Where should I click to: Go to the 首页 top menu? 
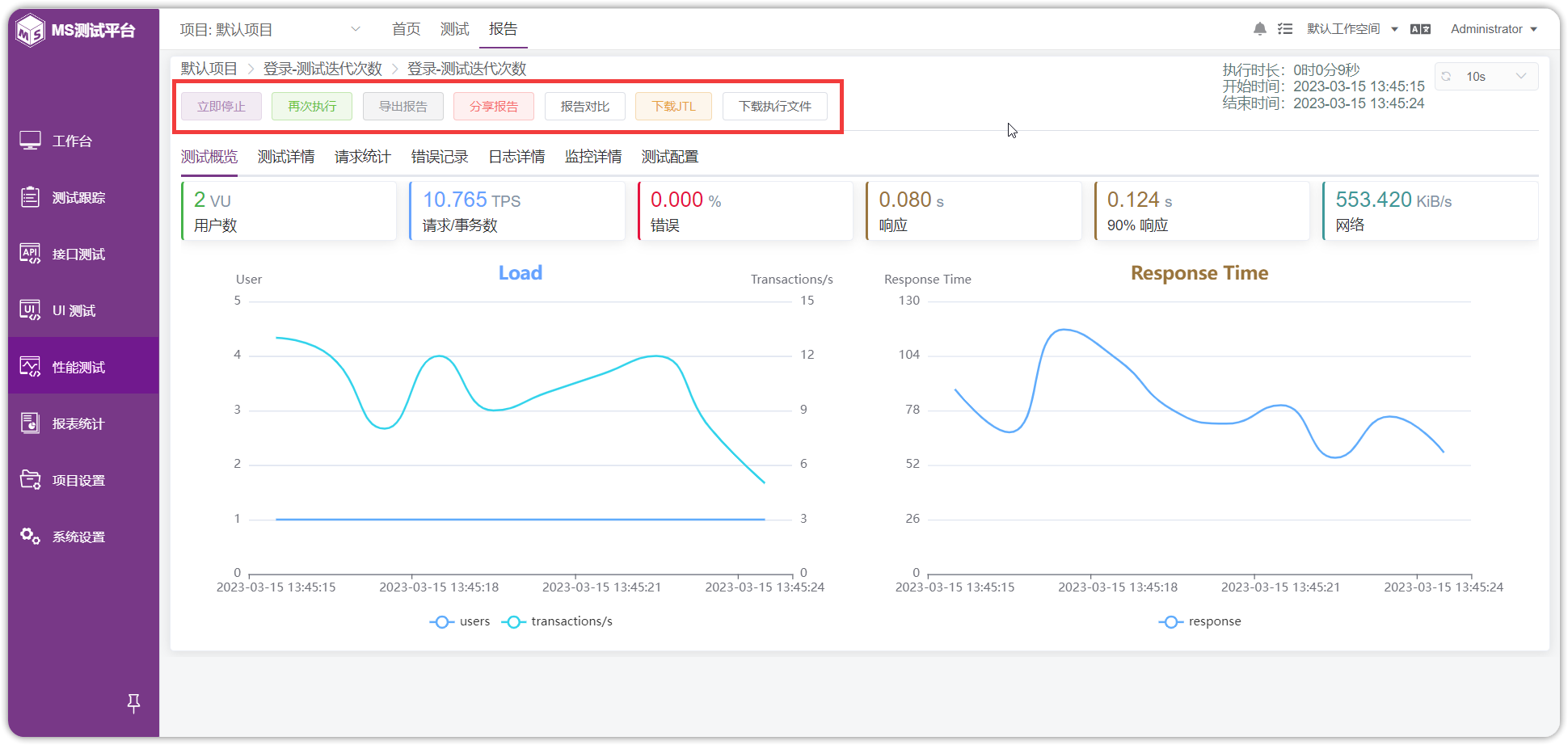click(406, 30)
